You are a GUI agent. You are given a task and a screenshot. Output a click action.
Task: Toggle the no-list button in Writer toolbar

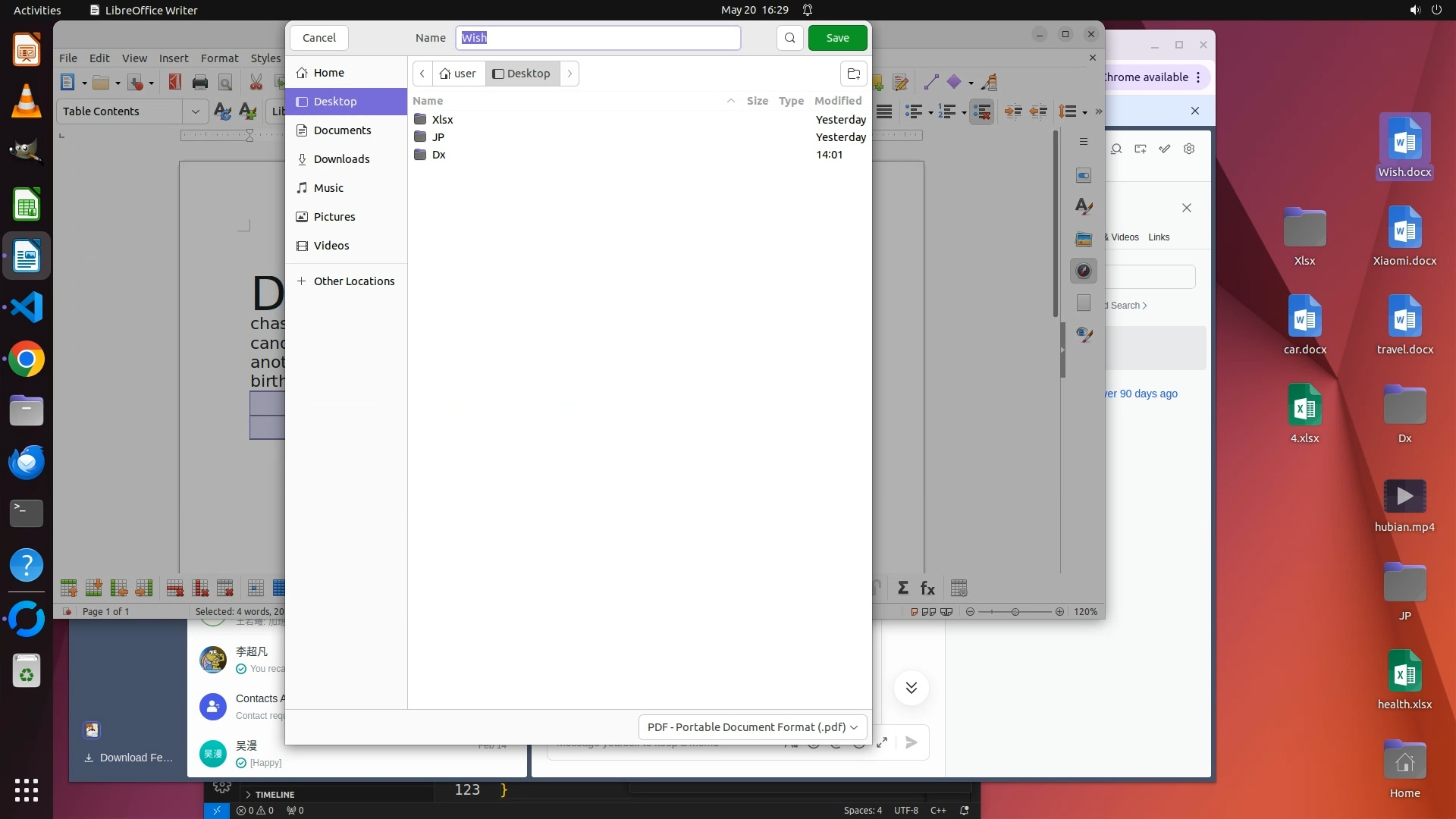point(981,112)
